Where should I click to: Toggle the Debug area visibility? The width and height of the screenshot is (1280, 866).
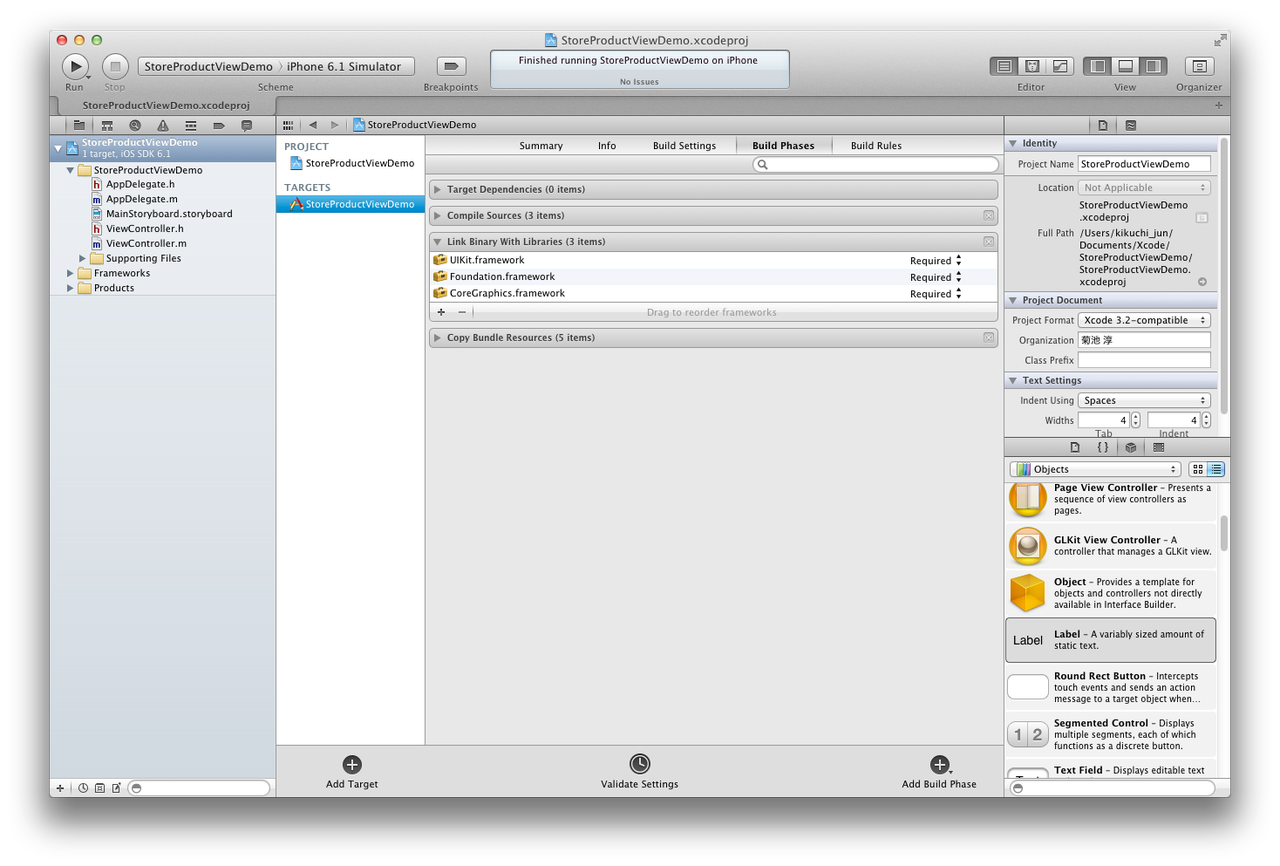1125,66
